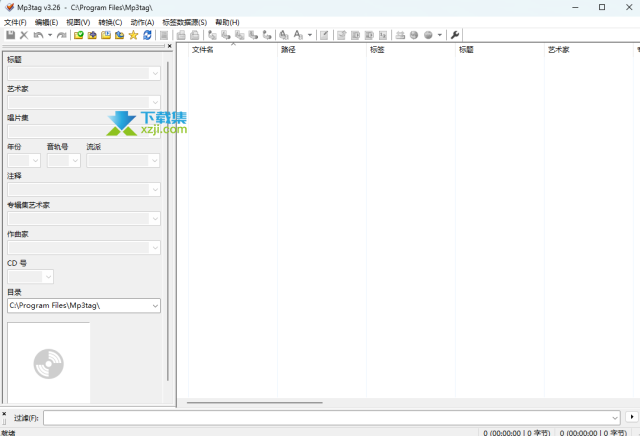Click the folder icon with document page
Image resolution: width=640 pixels, height=436 pixels.
[106, 35]
